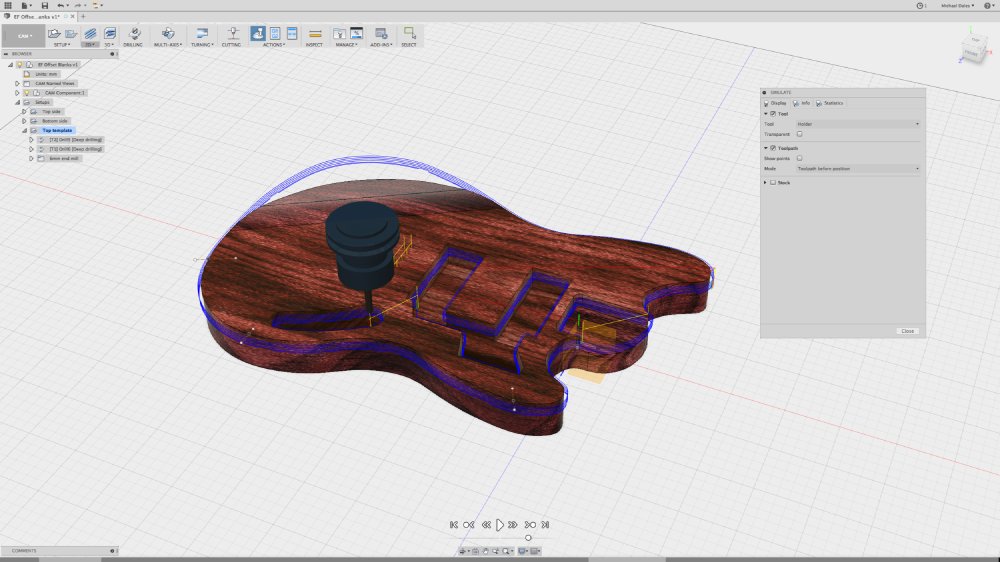
Task: Toggle the Toolpath group checkbox
Action: point(773,148)
